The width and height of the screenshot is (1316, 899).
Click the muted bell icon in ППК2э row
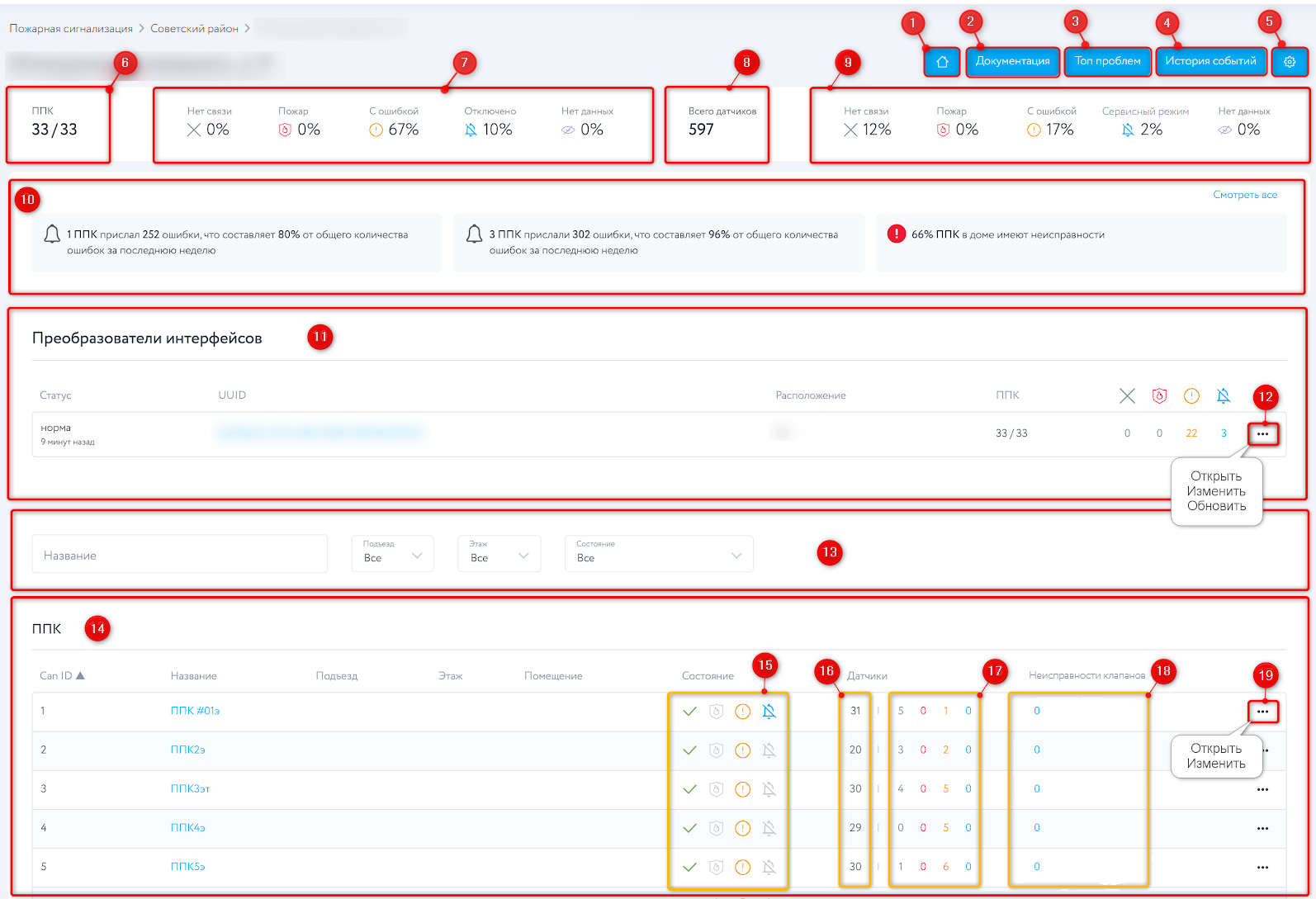769,750
